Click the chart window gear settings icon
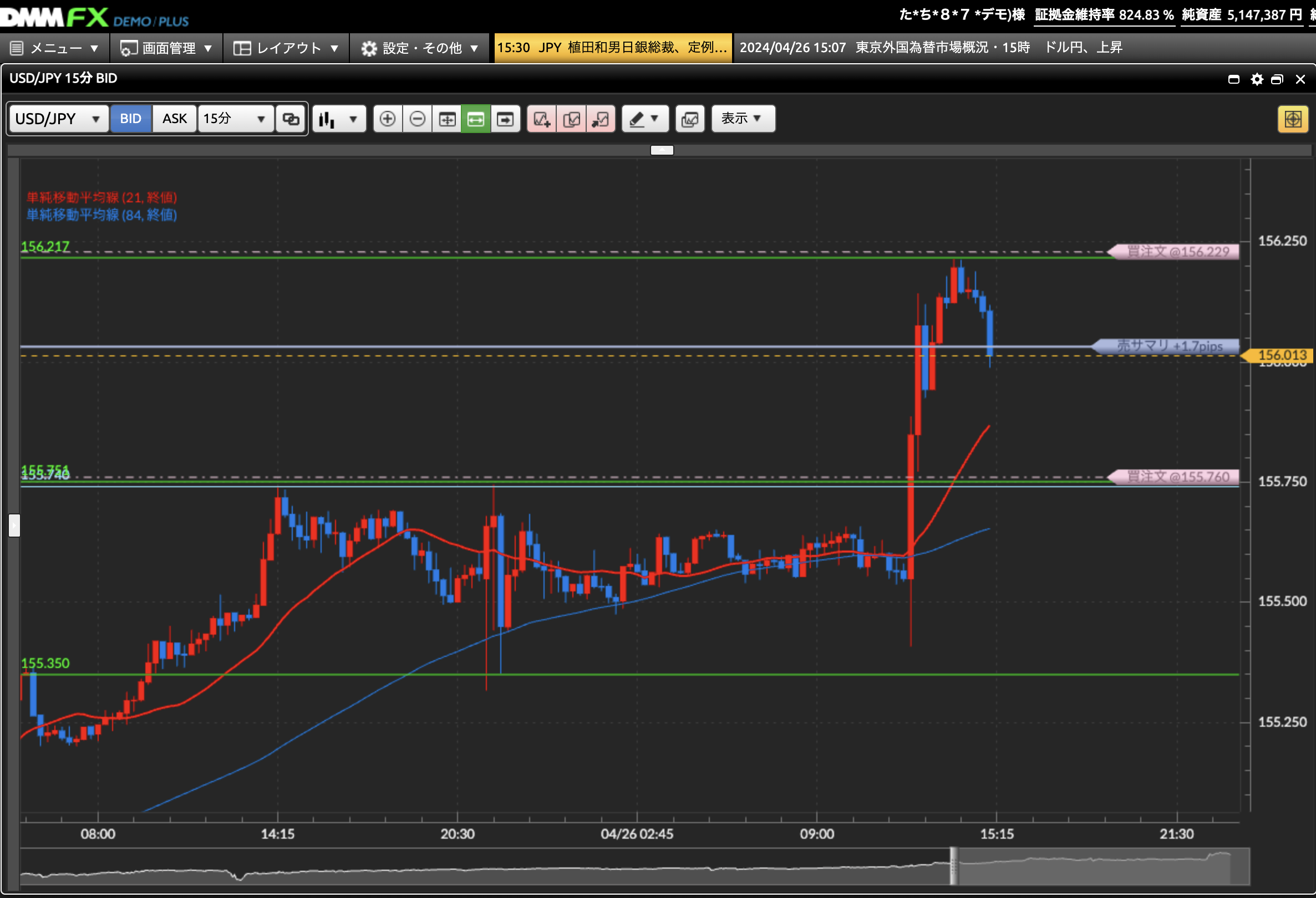 (1257, 79)
